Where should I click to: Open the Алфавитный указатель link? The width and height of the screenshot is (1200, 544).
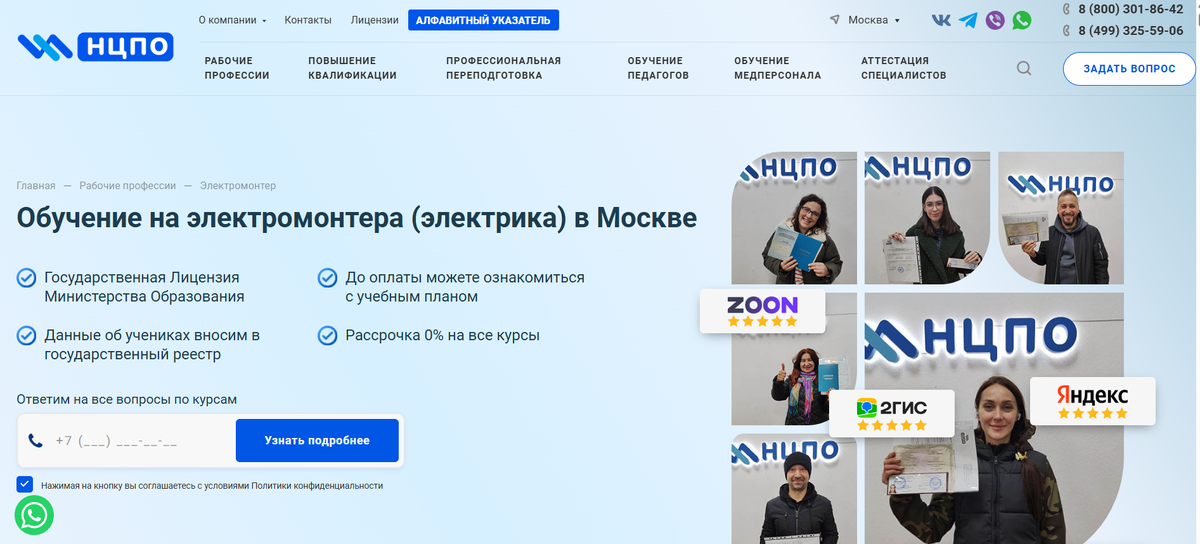[x=484, y=20]
